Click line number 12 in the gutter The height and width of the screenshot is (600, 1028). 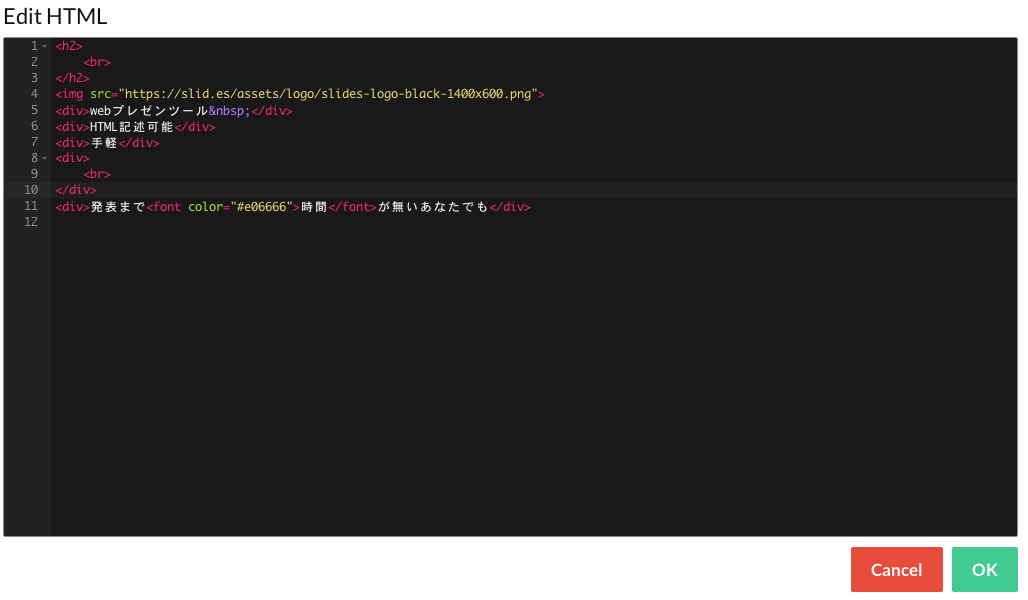pos(31,222)
